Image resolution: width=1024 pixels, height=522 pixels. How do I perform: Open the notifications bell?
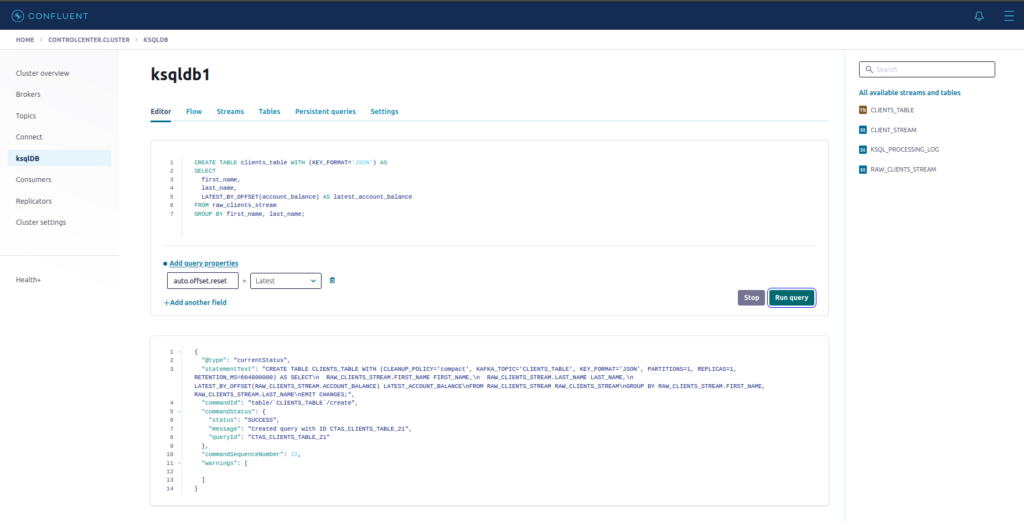(979, 16)
